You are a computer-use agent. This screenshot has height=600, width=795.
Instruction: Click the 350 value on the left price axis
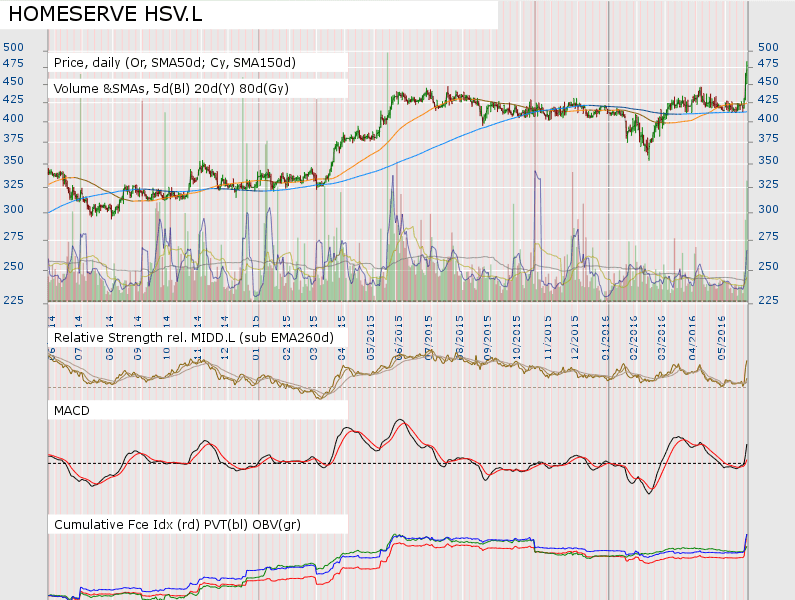(14, 160)
